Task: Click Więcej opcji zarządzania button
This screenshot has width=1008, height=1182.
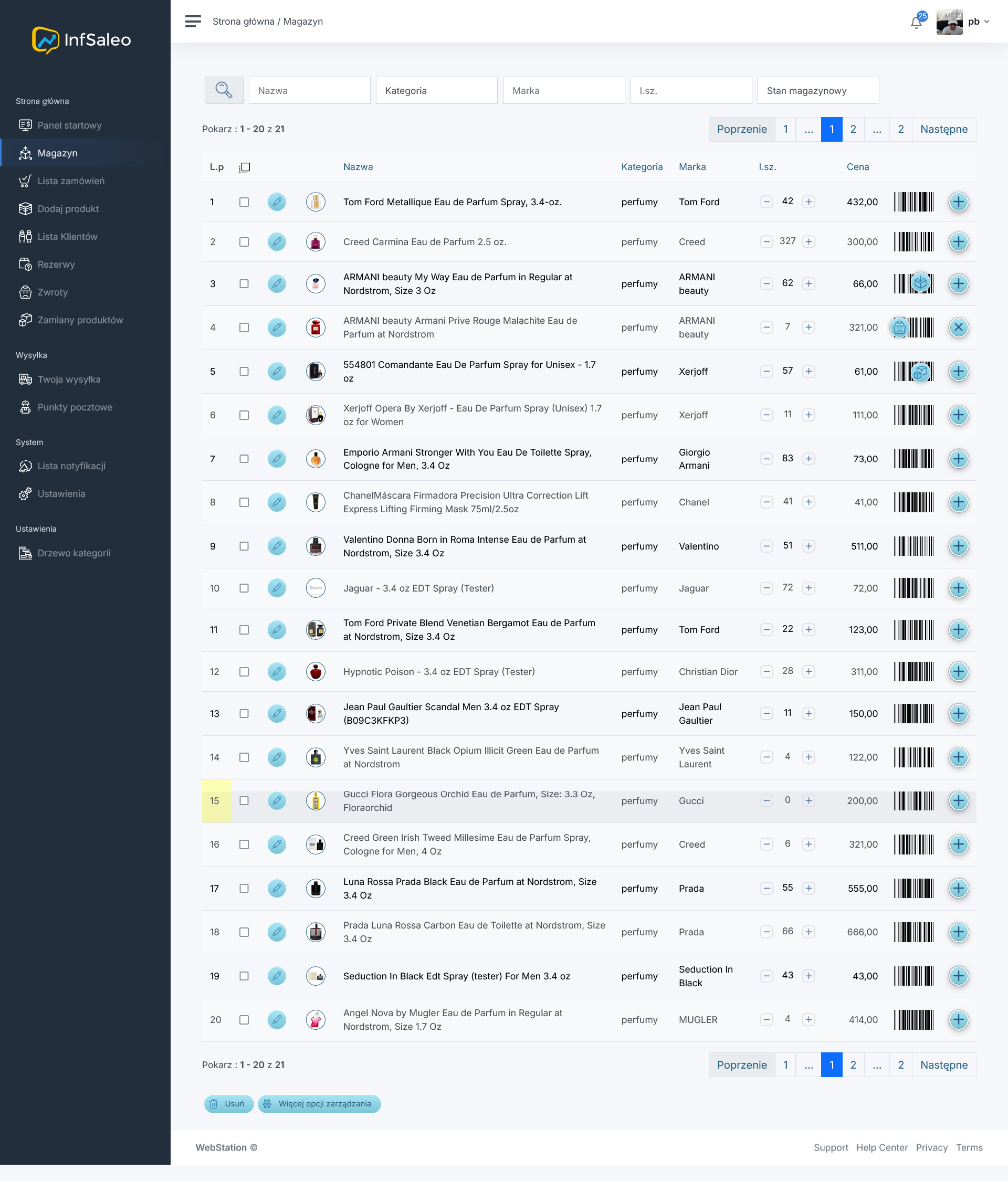Action: (x=319, y=1104)
